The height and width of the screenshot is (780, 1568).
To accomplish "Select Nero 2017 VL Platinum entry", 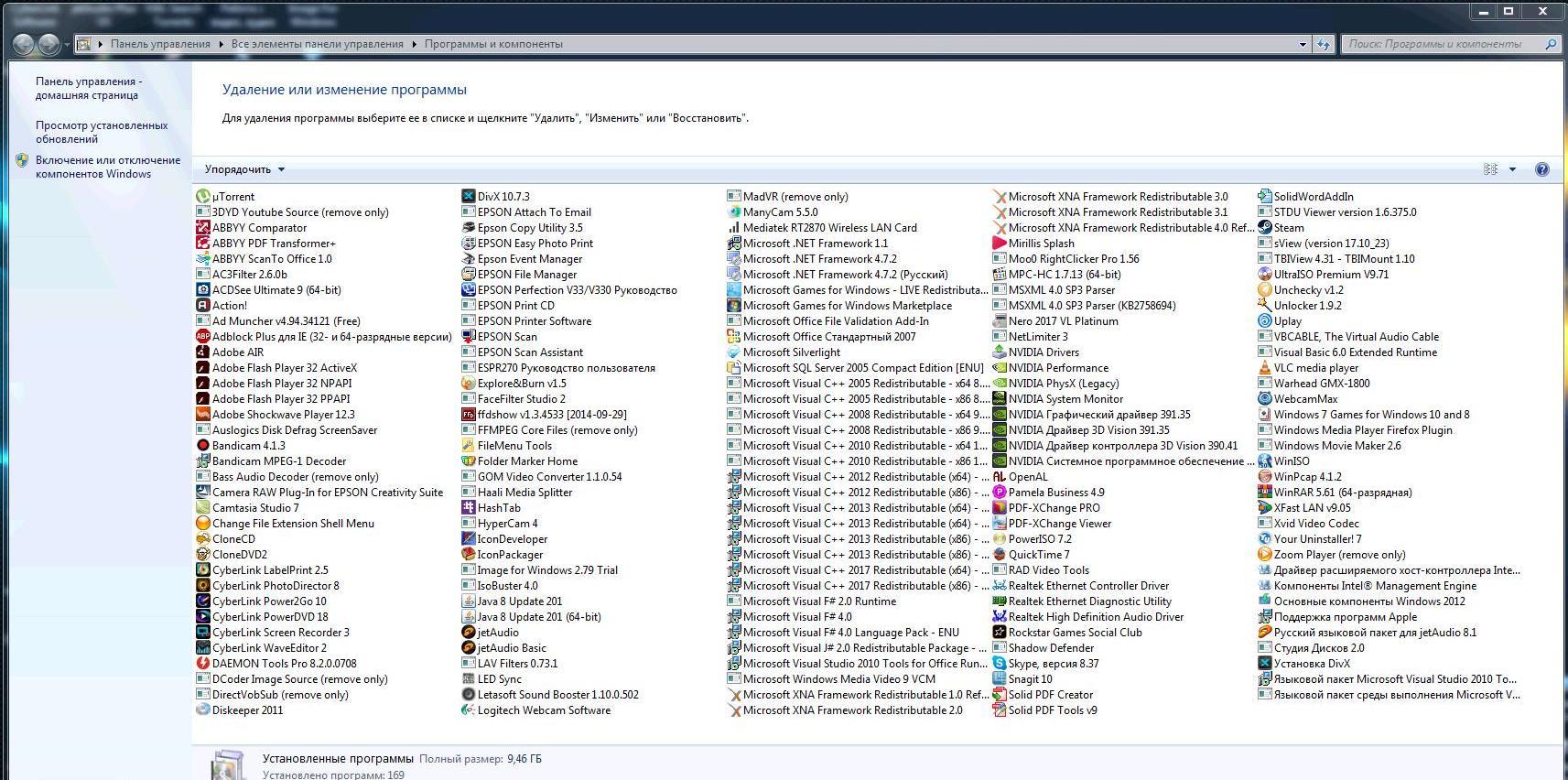I will click(x=1055, y=320).
